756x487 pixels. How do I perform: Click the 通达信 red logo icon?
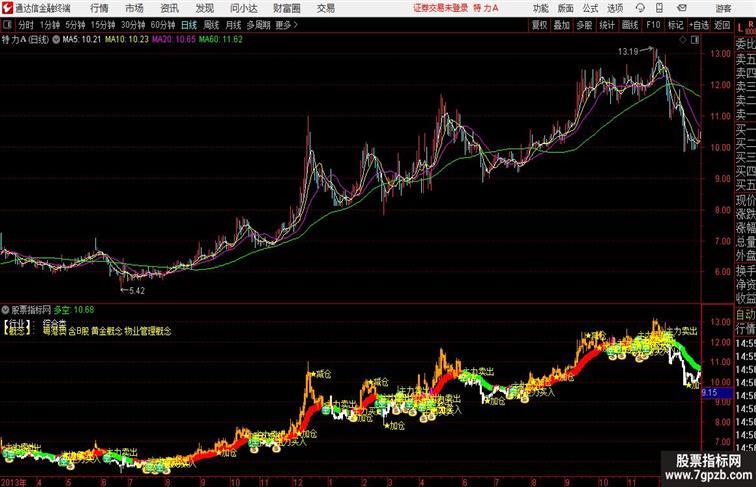coord(7,8)
